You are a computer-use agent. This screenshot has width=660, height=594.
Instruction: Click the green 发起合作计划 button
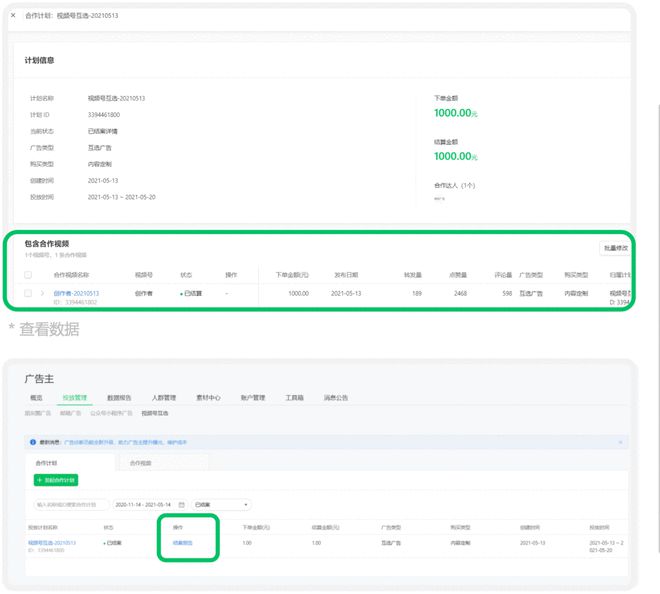coord(56,480)
